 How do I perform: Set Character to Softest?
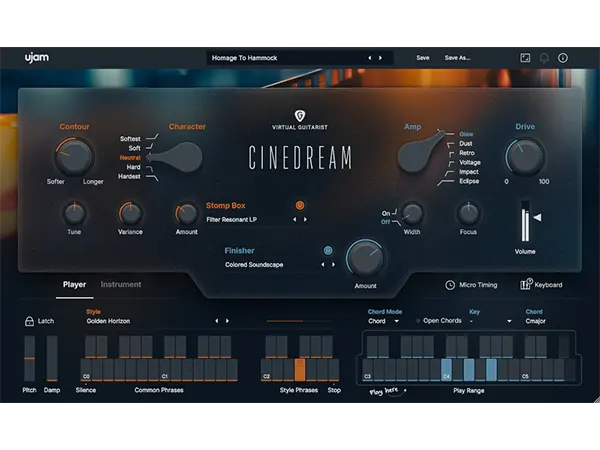point(130,139)
